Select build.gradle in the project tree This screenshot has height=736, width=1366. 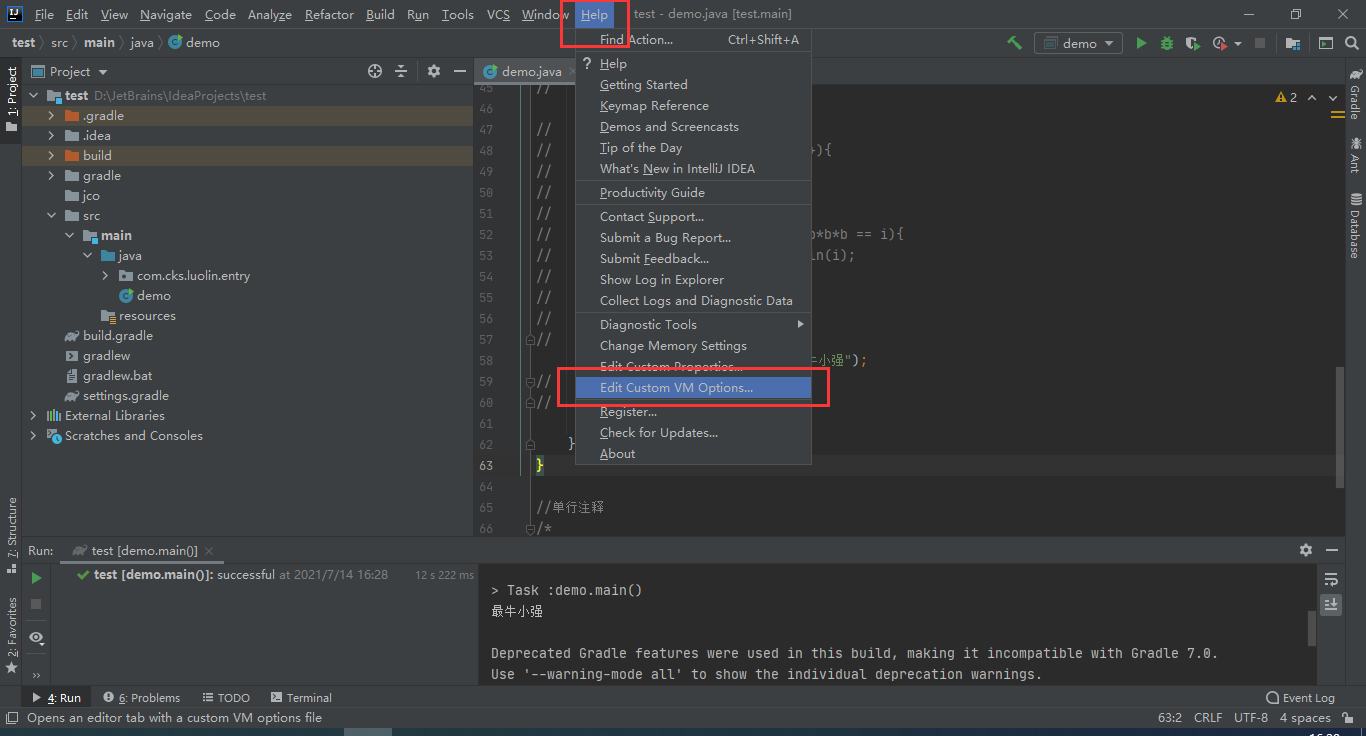click(x=117, y=336)
